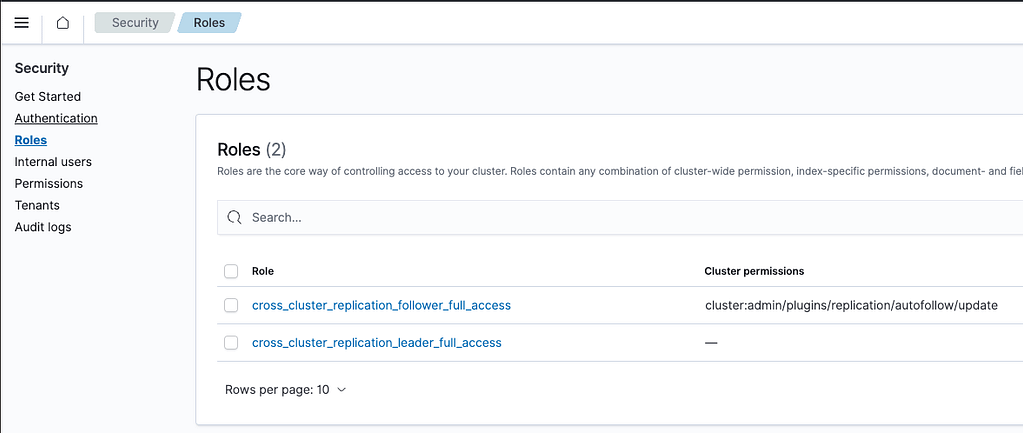The height and width of the screenshot is (433, 1023).
Task: Open cross_cluster_replication_leader_full_access role link
Action: (376, 343)
